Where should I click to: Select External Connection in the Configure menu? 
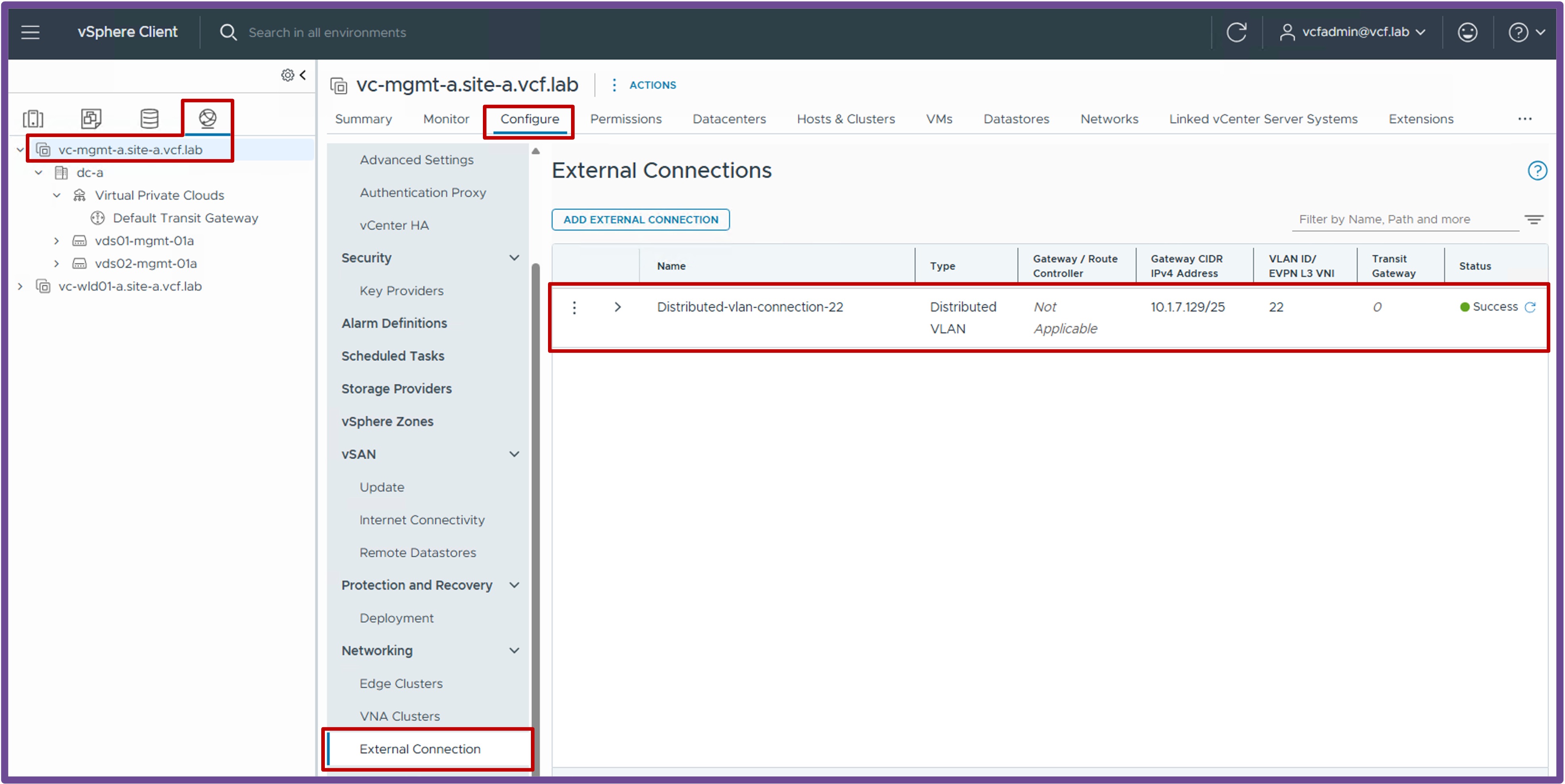[428, 749]
